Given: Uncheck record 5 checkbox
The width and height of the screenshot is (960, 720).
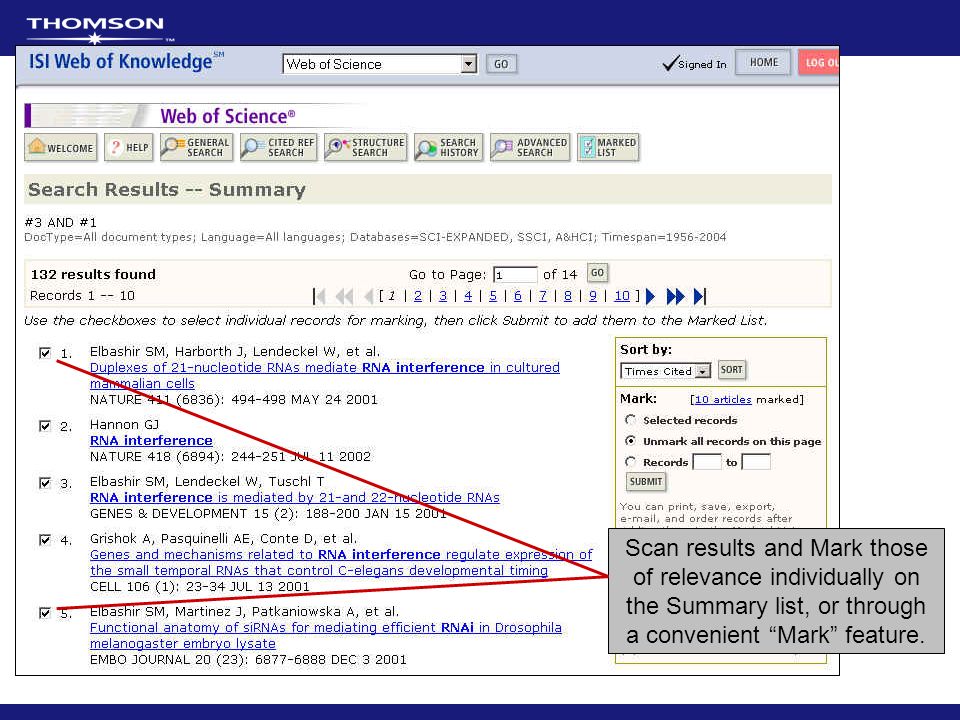Looking at the screenshot, I should click(x=45, y=613).
